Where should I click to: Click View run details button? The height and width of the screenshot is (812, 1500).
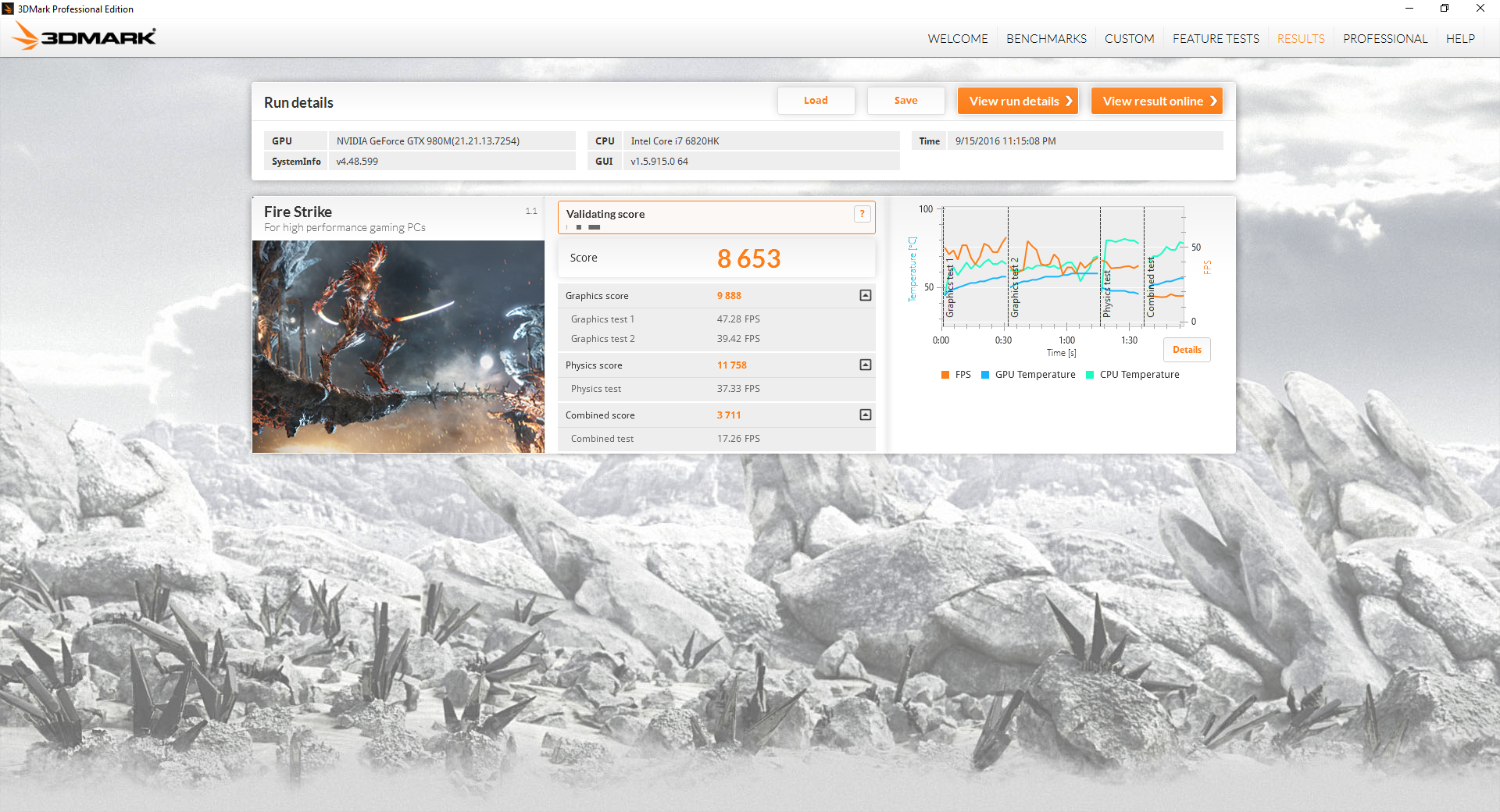(x=1018, y=101)
